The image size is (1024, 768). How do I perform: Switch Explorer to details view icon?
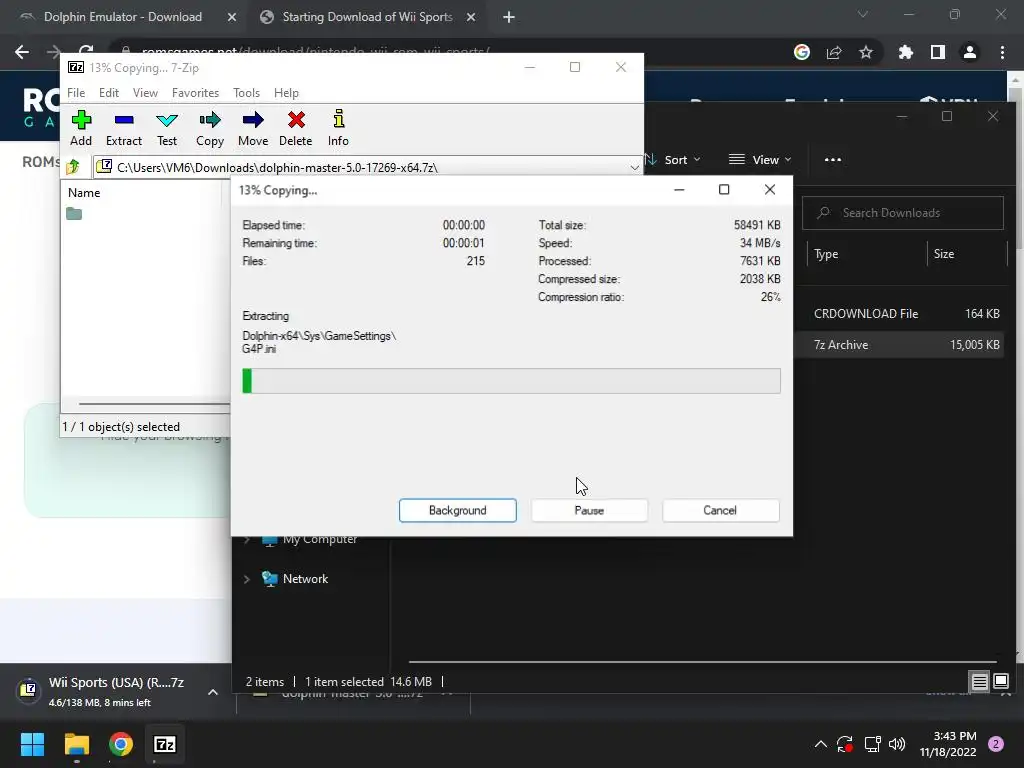pyautogui.click(x=980, y=682)
